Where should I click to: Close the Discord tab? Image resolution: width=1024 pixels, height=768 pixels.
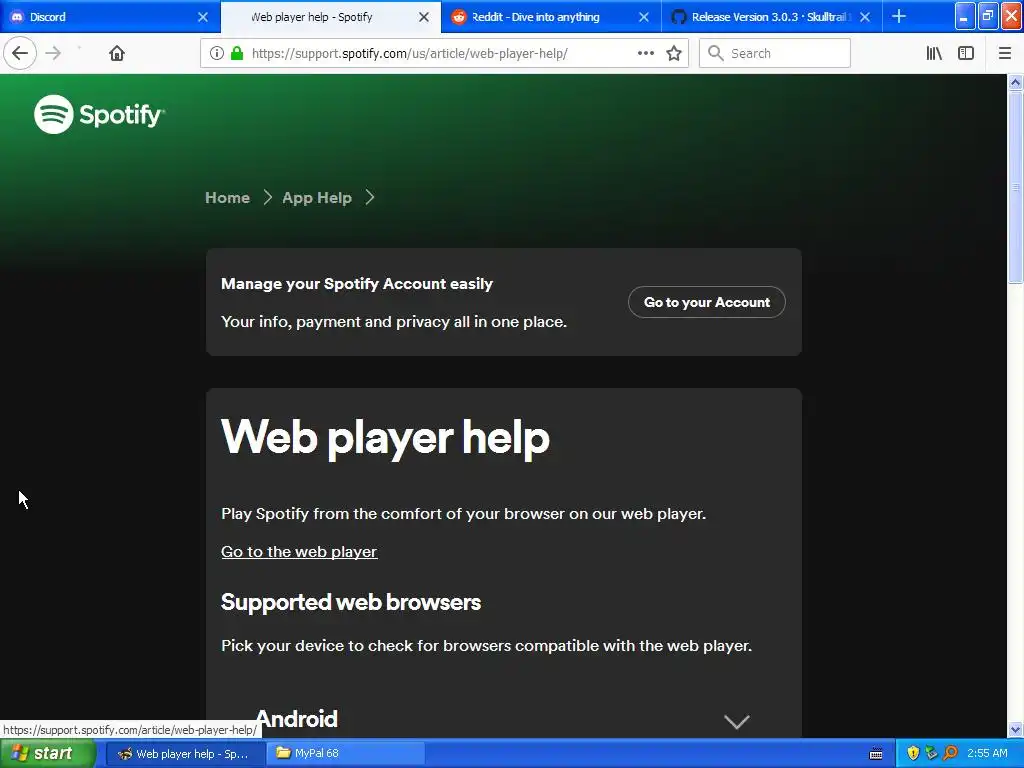click(203, 17)
